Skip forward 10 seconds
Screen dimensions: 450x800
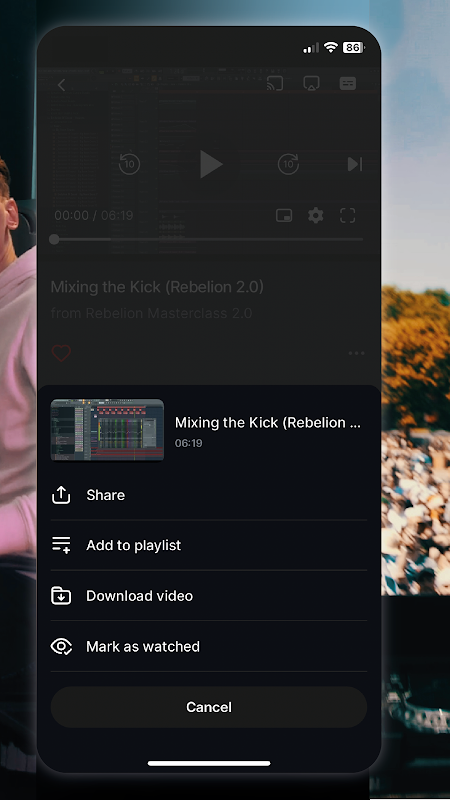coord(288,164)
